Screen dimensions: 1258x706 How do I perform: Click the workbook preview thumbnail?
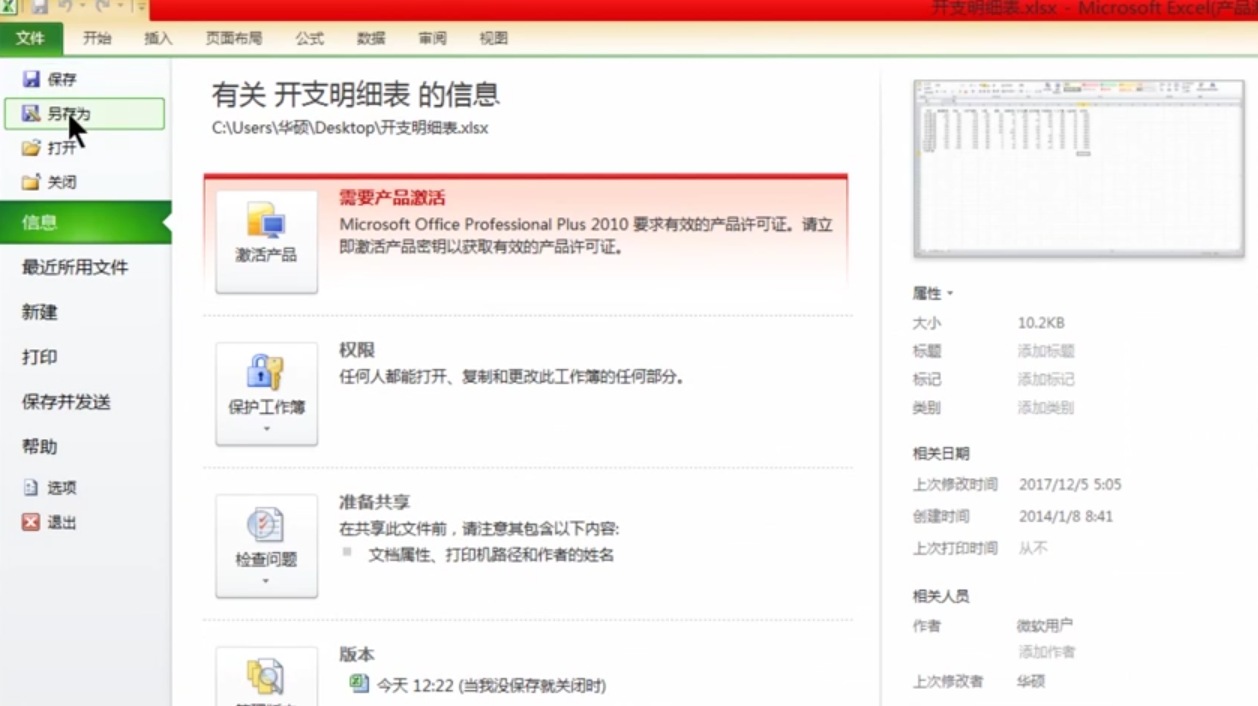tap(1077, 169)
